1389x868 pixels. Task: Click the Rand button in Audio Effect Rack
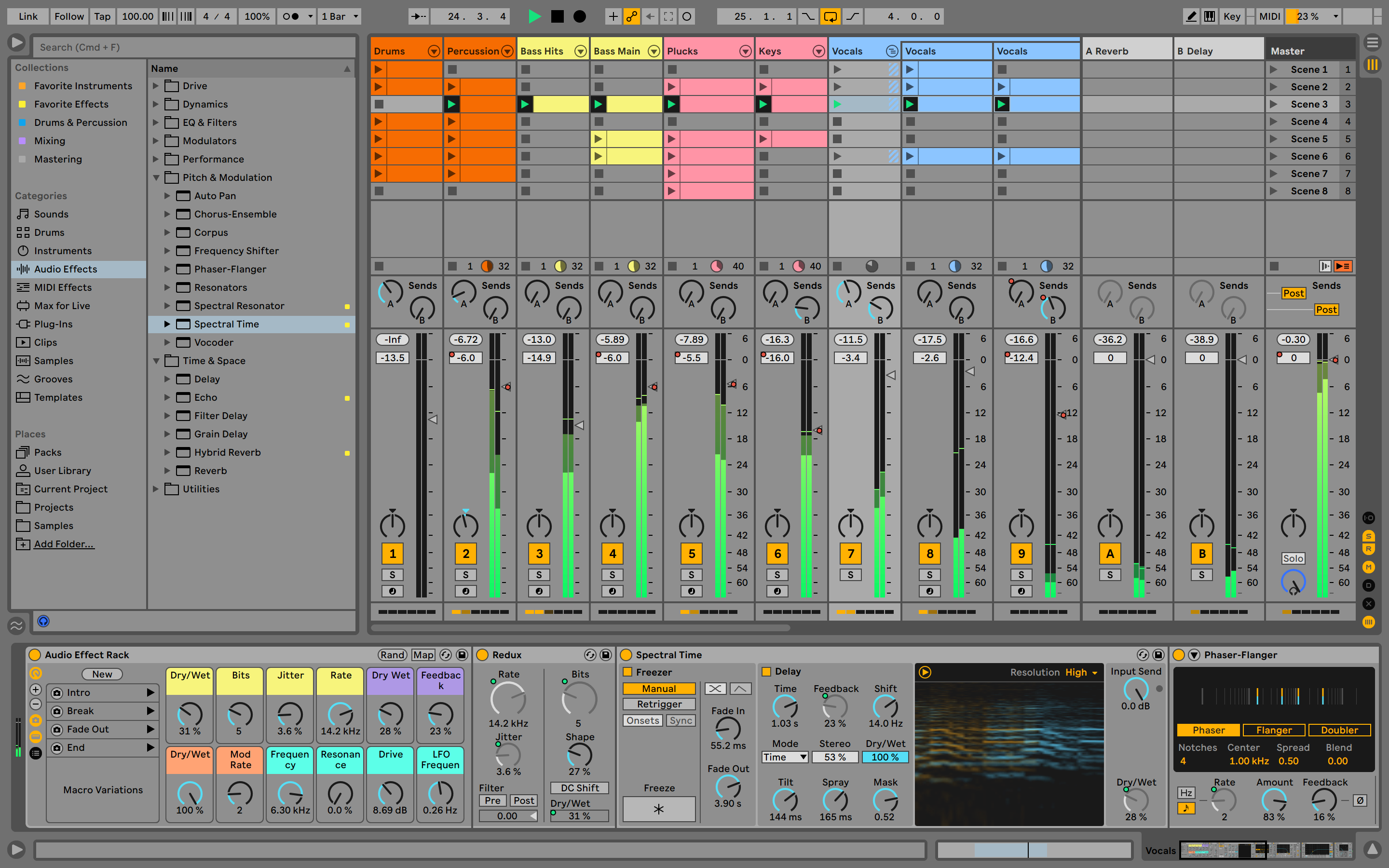[x=390, y=655]
